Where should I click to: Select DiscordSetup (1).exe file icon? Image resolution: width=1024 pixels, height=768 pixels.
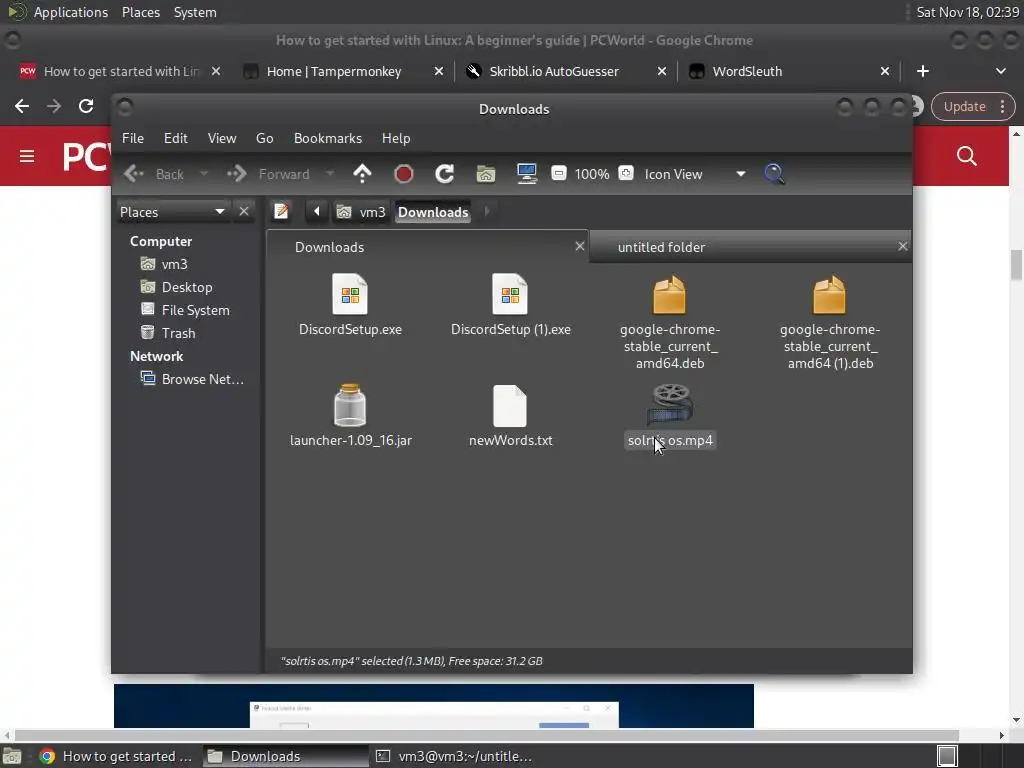click(x=510, y=295)
